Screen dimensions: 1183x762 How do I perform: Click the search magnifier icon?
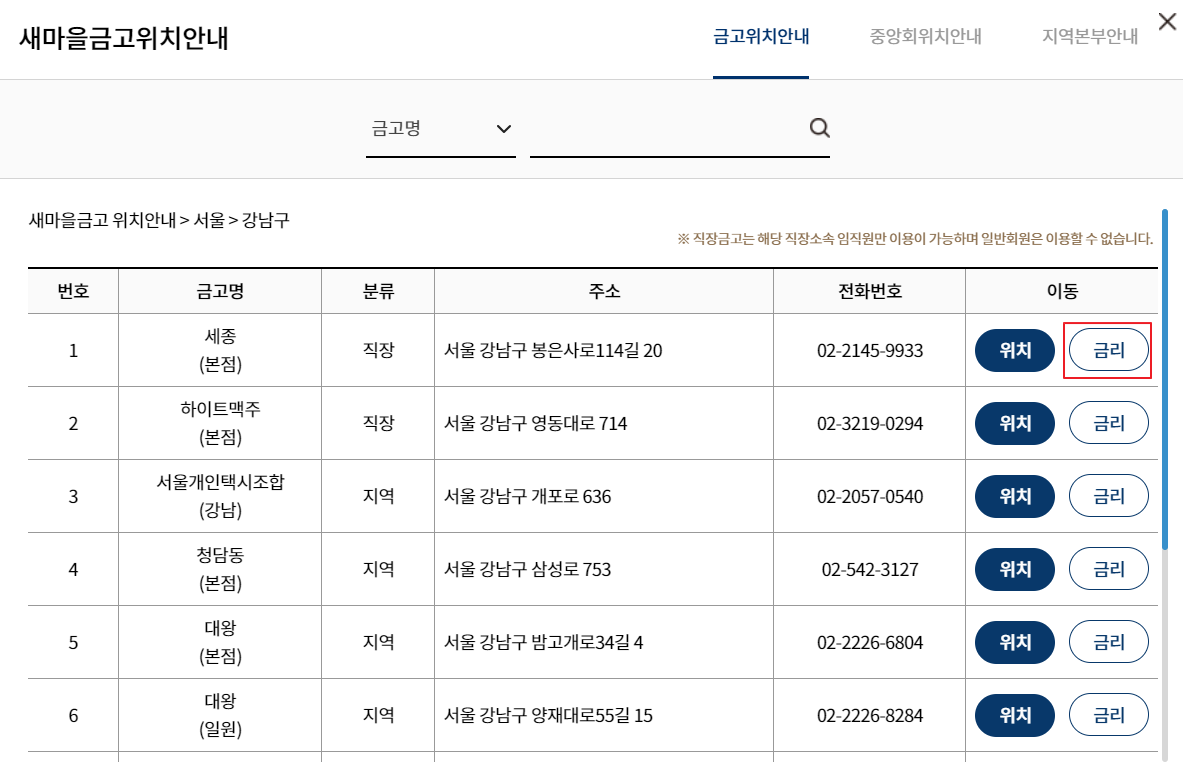(x=819, y=128)
